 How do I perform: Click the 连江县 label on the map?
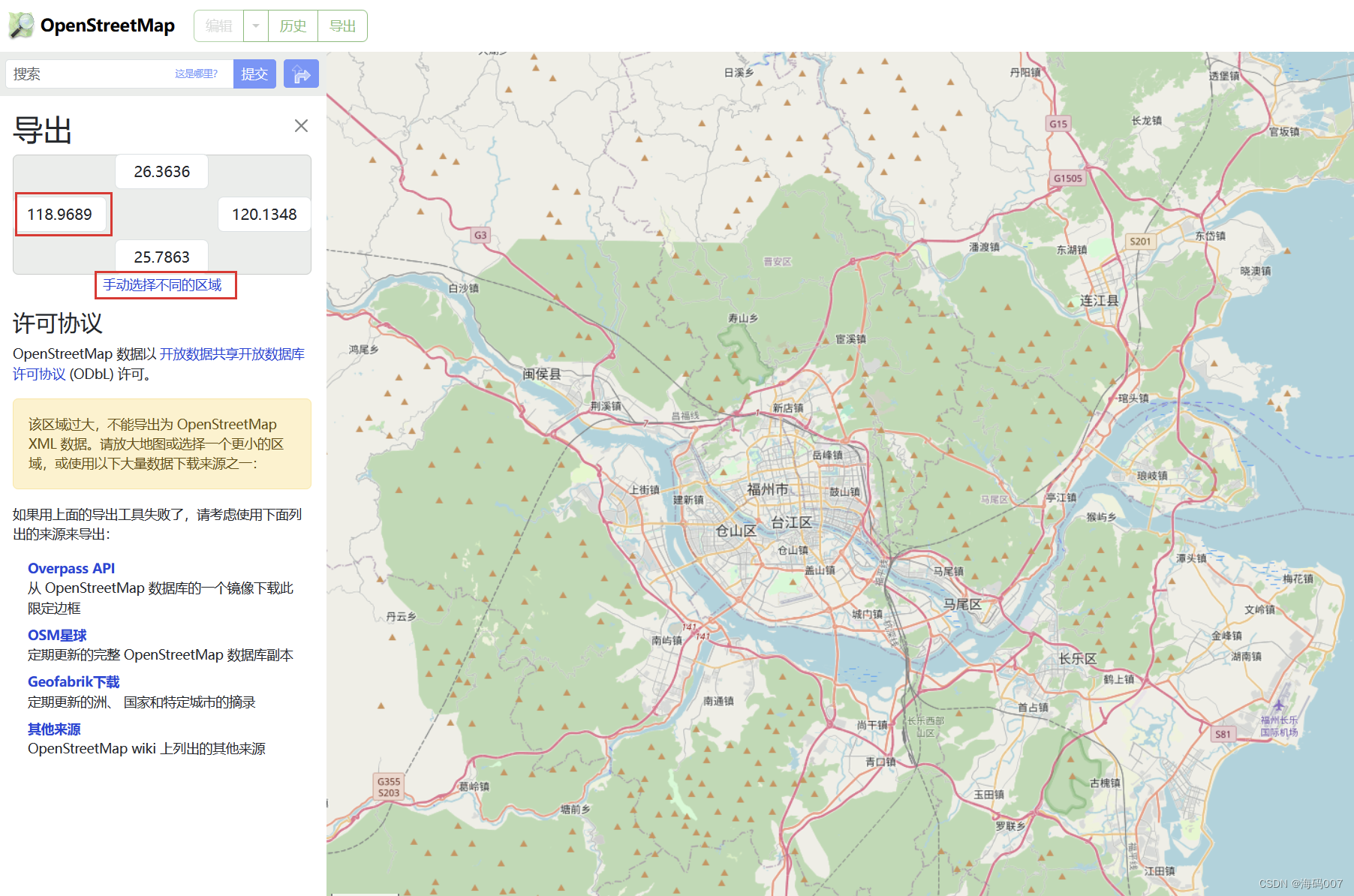1099,300
